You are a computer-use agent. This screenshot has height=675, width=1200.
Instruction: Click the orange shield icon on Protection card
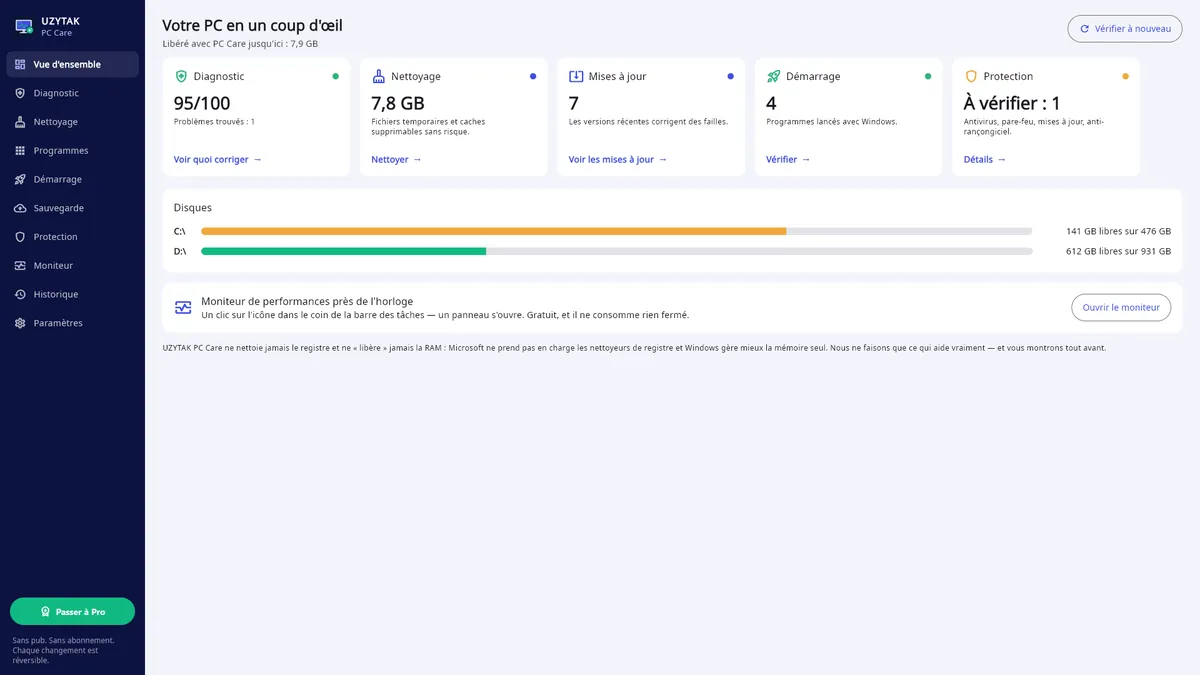coord(971,76)
